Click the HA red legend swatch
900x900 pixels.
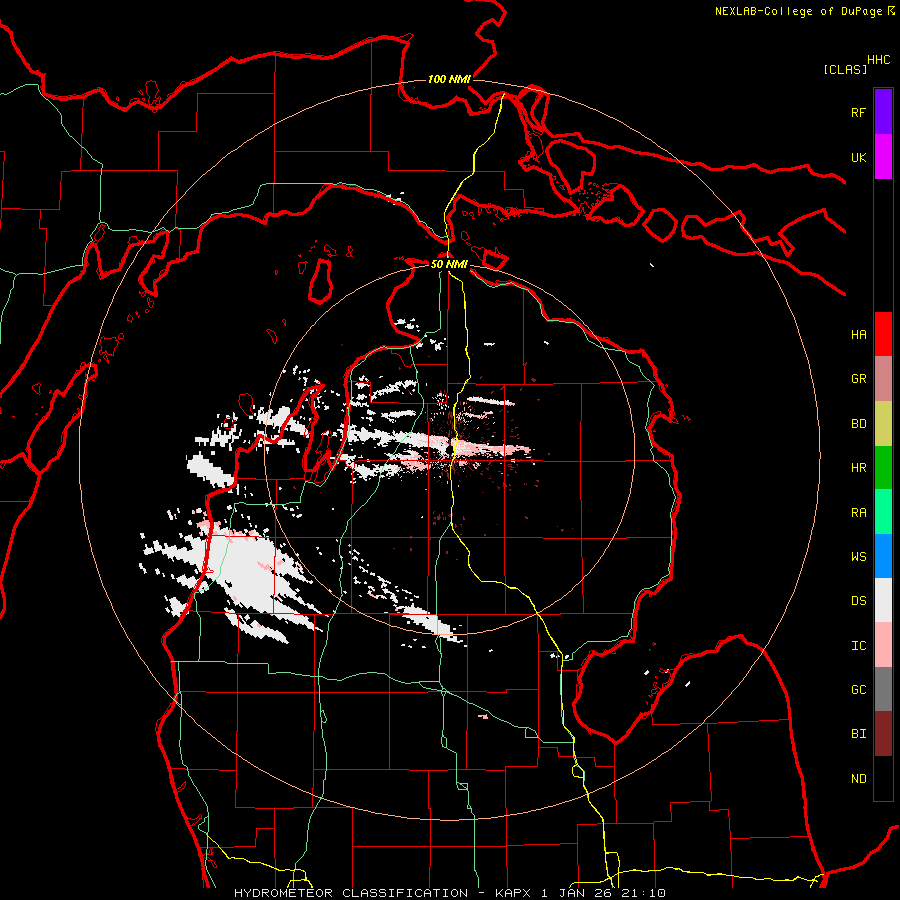(883, 334)
